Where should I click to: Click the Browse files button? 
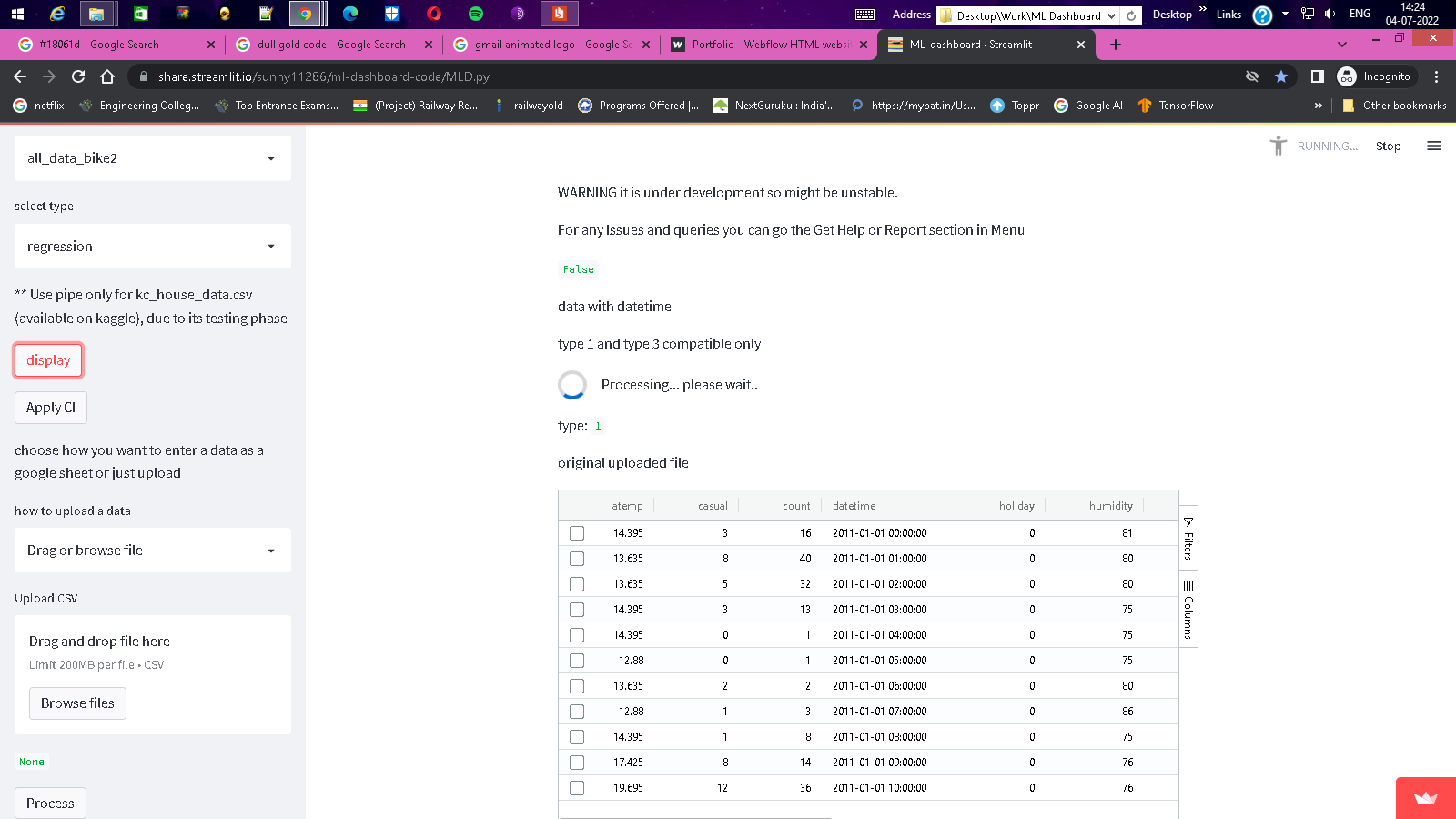point(77,703)
